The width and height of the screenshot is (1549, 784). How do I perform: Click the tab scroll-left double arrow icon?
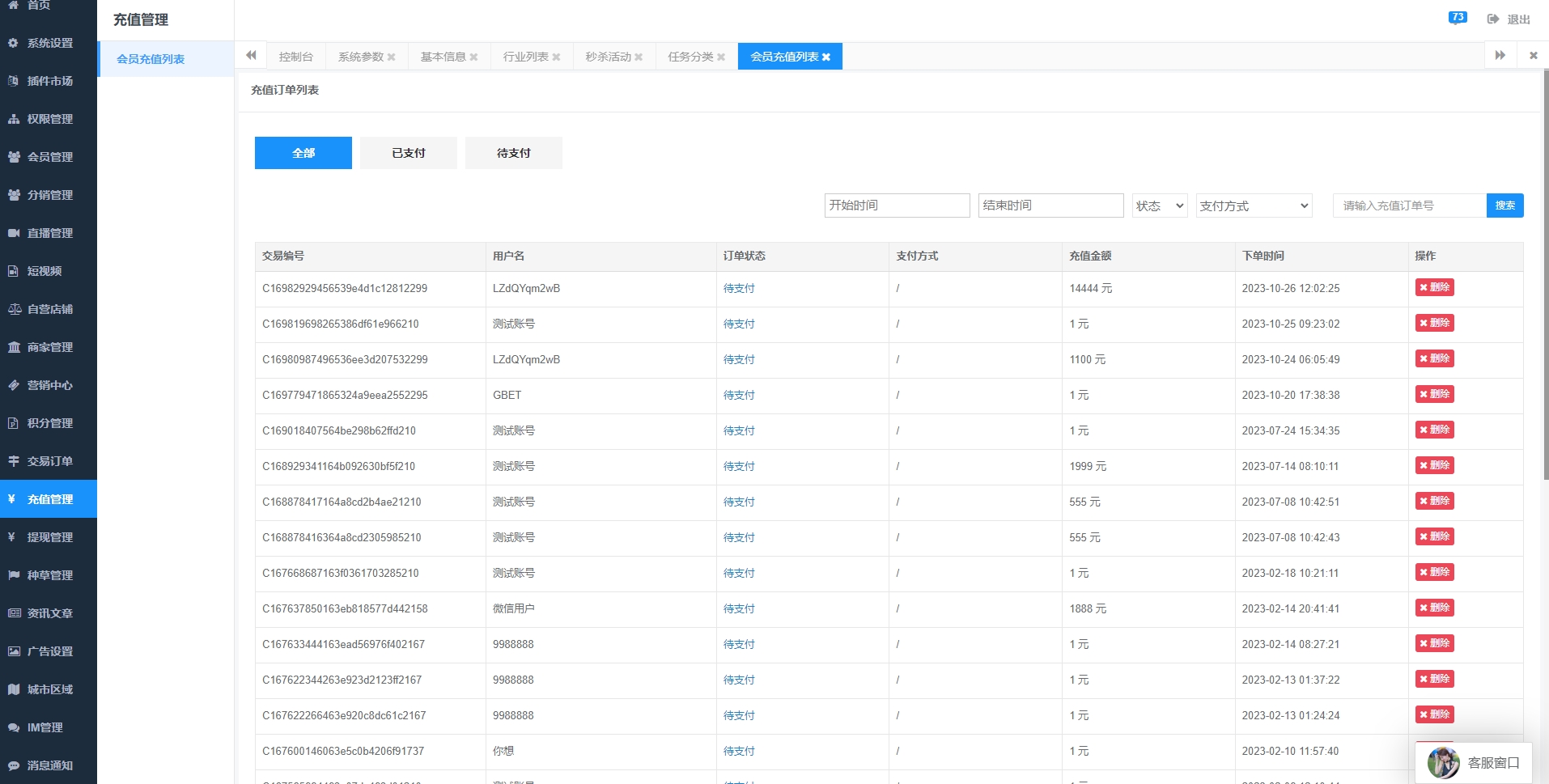coord(251,56)
